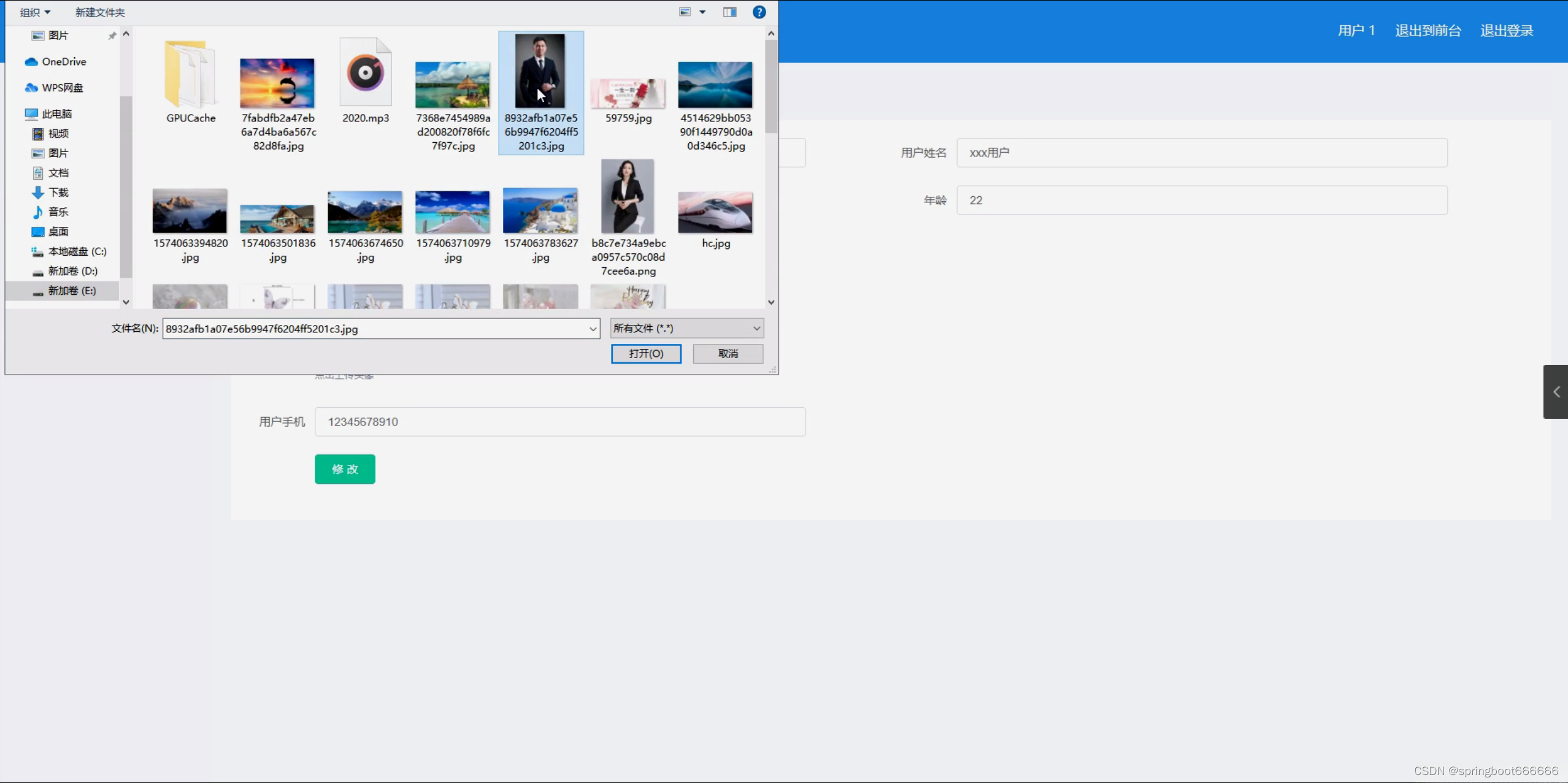Open OneDrive in the sidebar
Viewport: 1568px width, 783px height.
coord(63,62)
